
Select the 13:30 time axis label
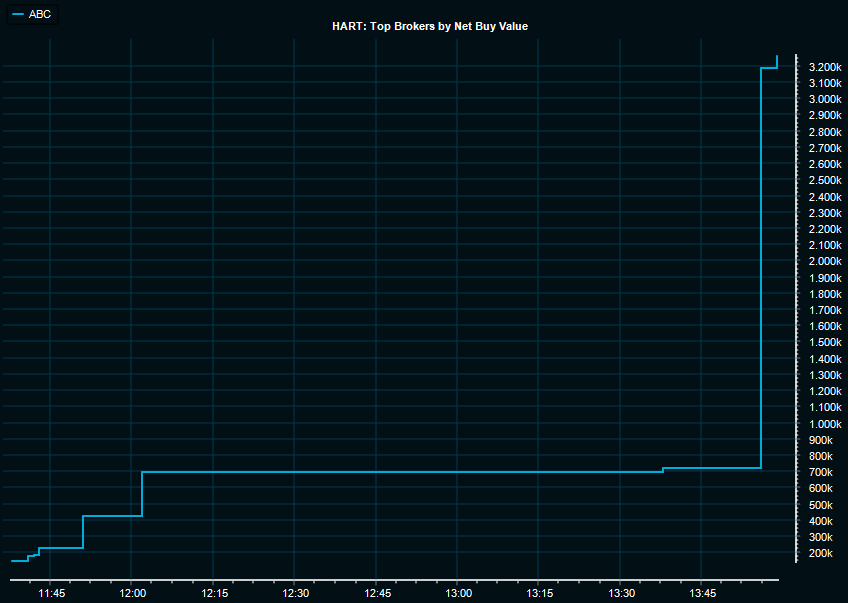(620, 593)
